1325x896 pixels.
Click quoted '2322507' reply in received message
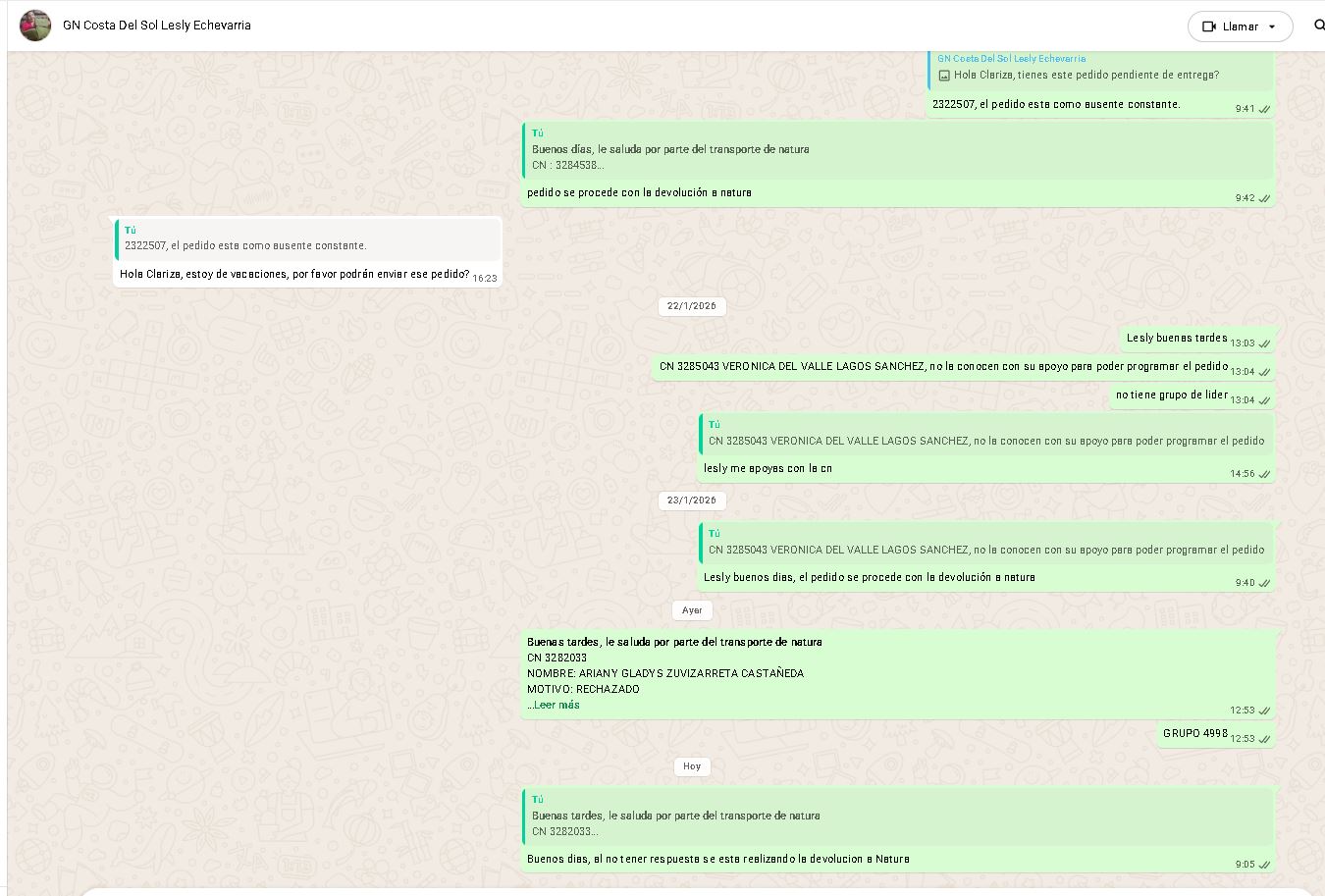click(308, 238)
